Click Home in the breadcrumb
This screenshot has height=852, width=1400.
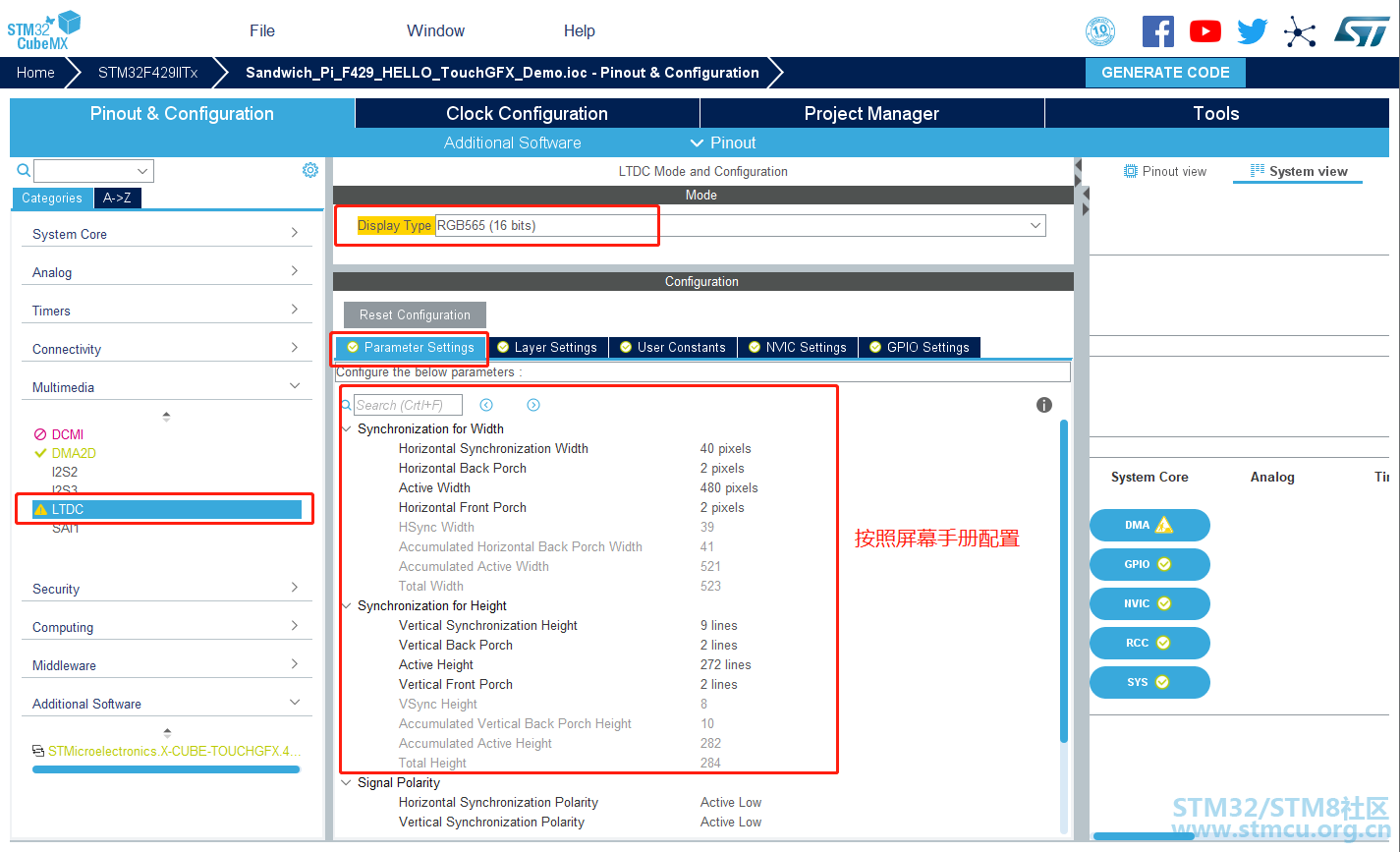point(35,73)
